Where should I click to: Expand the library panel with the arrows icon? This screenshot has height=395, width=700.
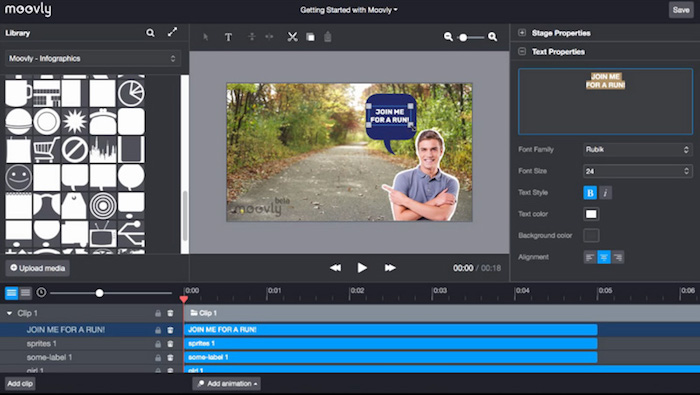coord(172,32)
